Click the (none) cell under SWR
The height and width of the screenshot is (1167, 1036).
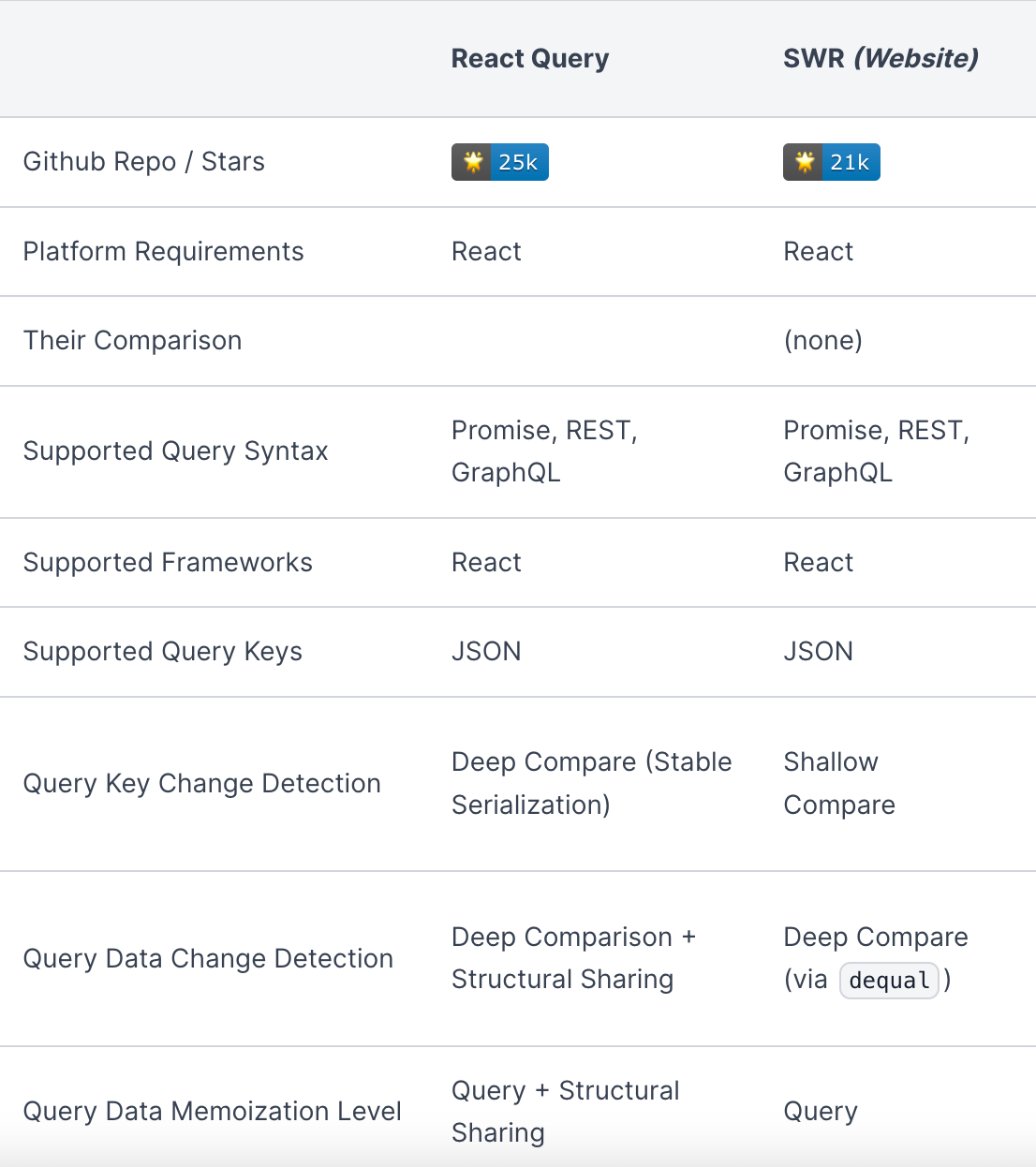coord(823,340)
